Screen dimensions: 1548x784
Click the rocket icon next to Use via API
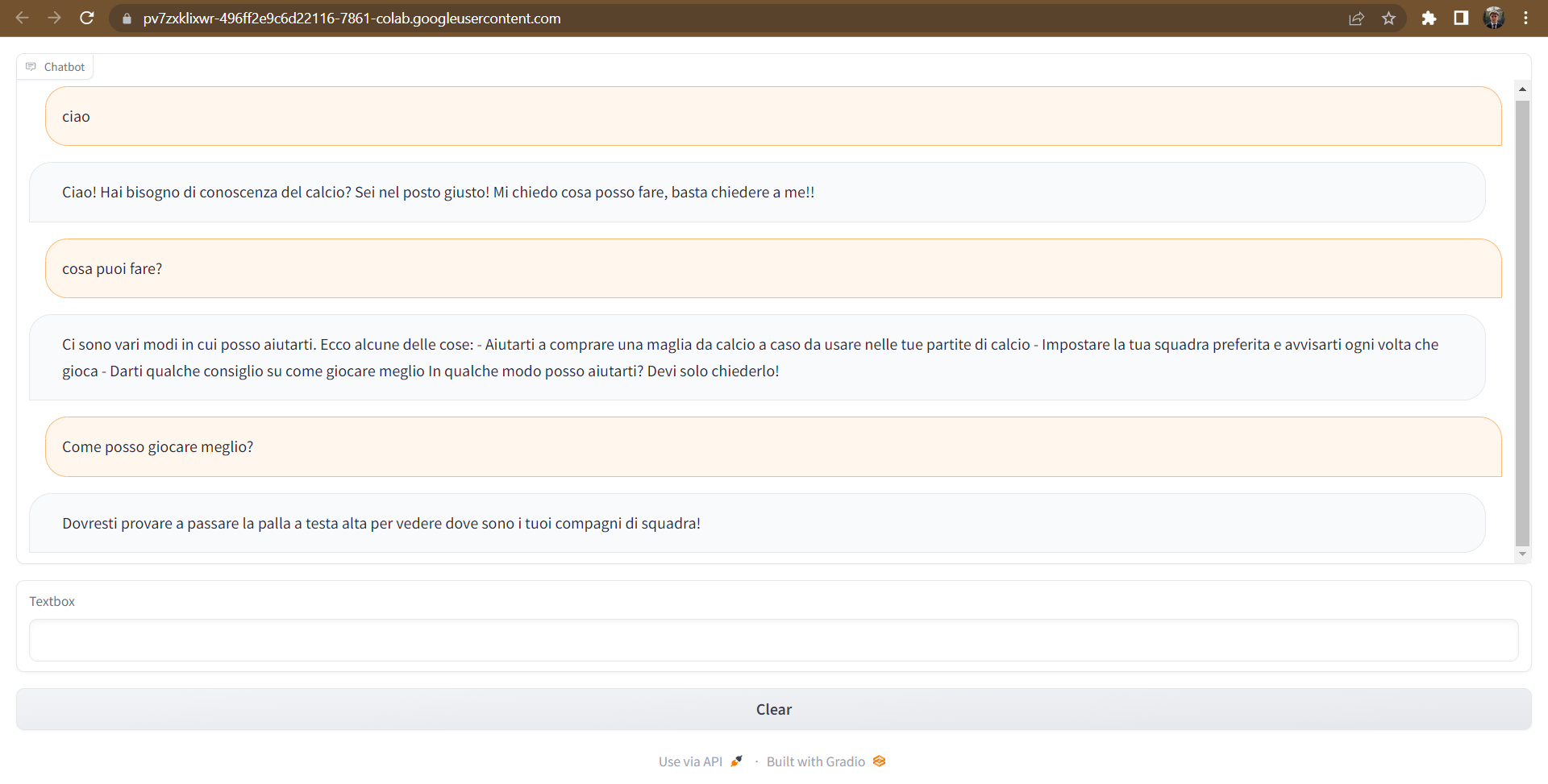tap(736, 761)
